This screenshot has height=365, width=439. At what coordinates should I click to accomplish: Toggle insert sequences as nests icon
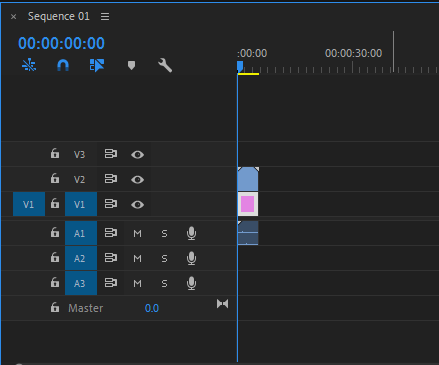pos(29,65)
